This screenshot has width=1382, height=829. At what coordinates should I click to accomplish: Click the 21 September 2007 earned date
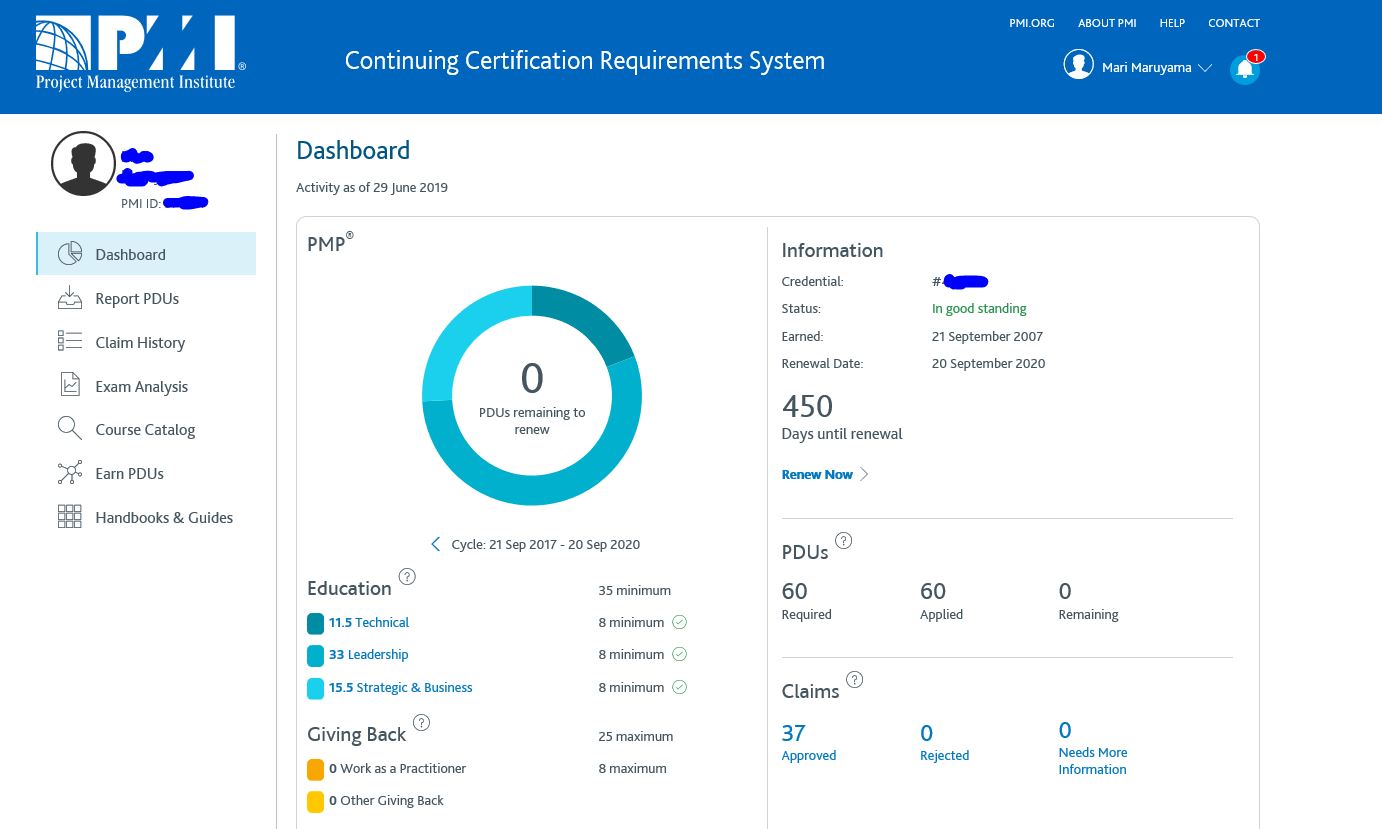point(987,336)
